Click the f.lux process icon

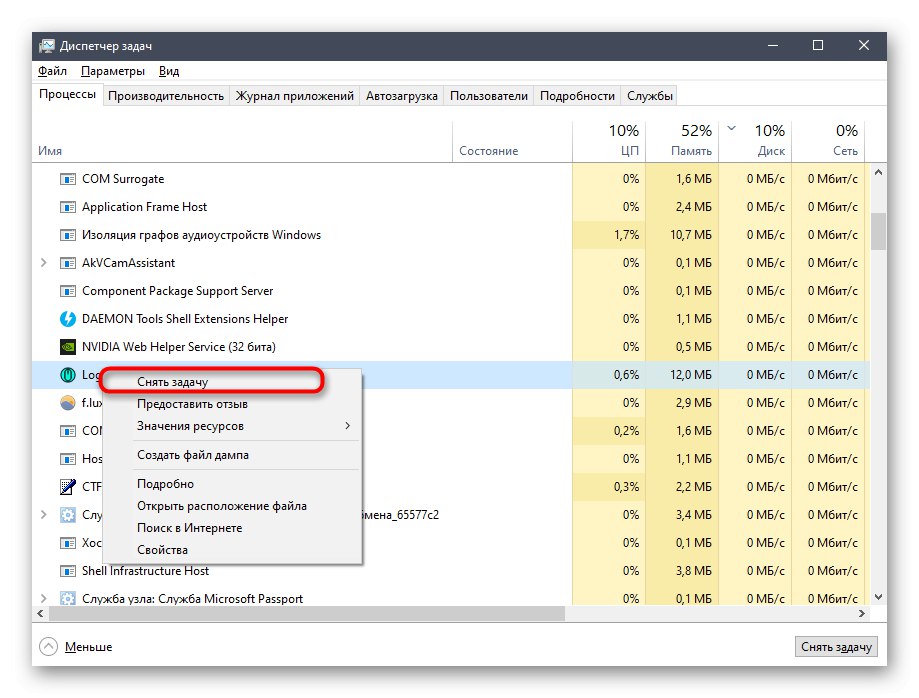tap(68, 404)
